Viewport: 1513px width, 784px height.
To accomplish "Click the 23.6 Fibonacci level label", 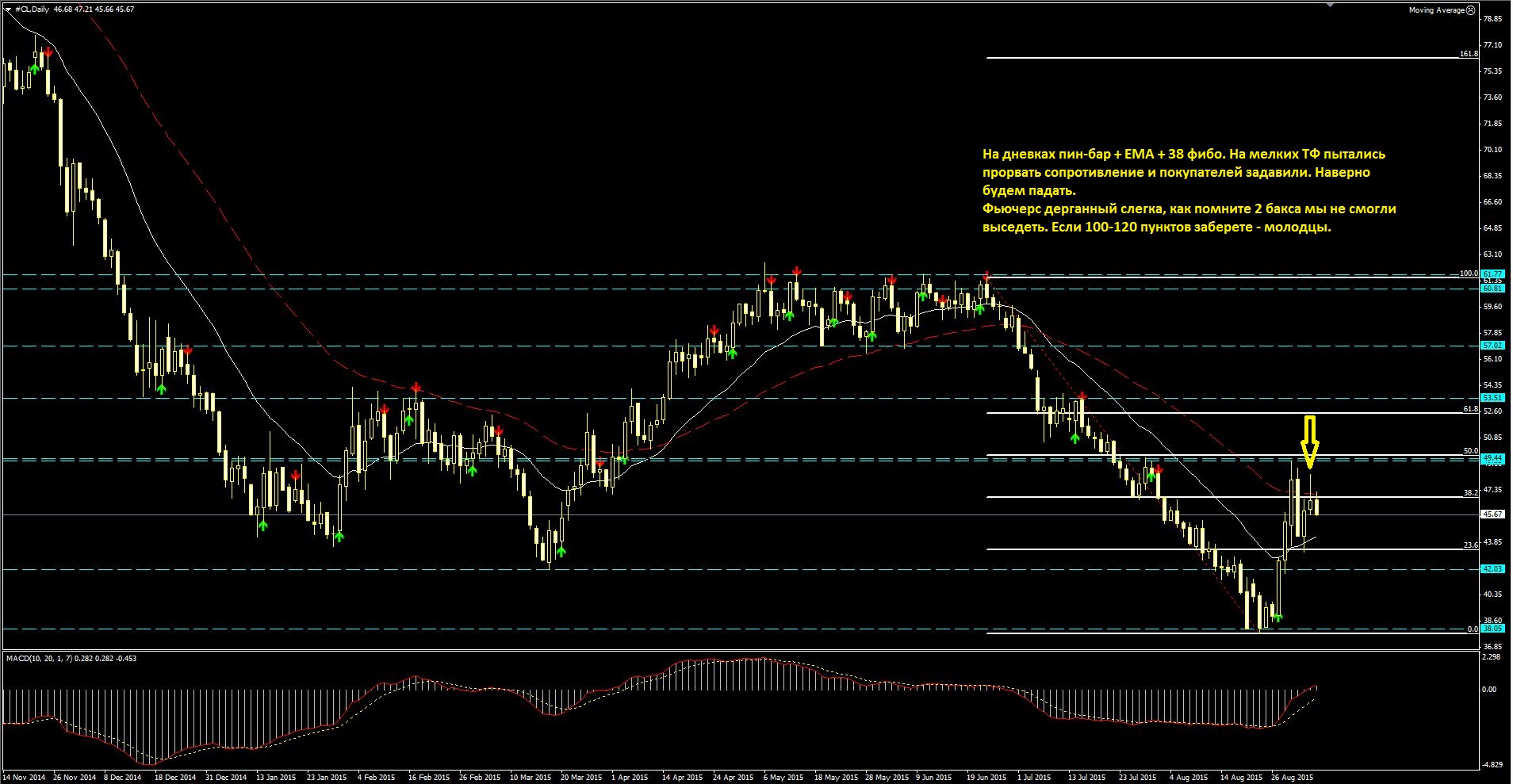I will tap(1470, 545).
